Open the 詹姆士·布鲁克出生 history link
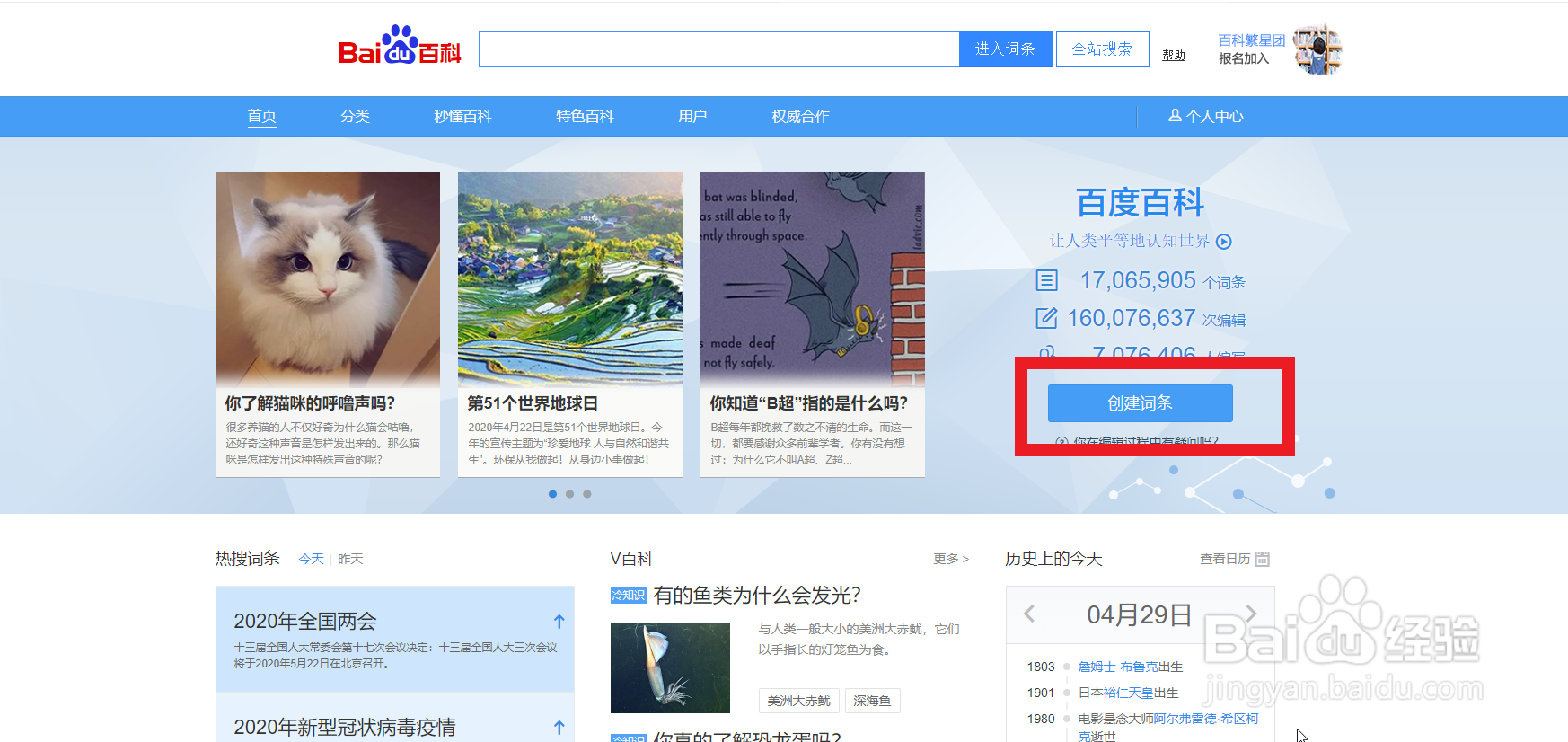 point(1130,667)
